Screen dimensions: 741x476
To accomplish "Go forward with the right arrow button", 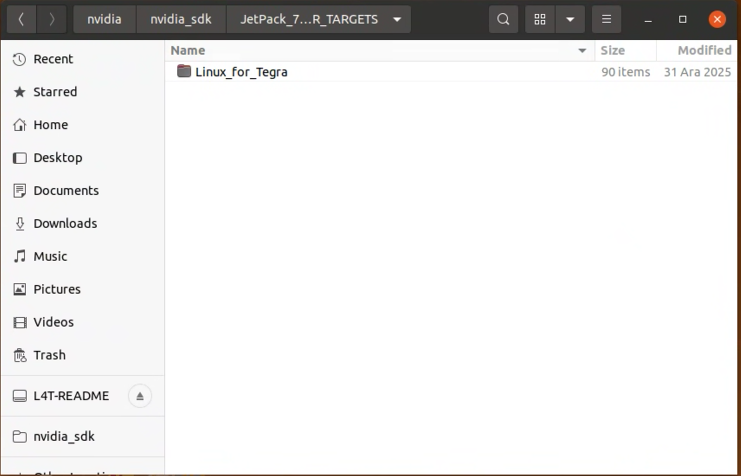I will 52,19.
